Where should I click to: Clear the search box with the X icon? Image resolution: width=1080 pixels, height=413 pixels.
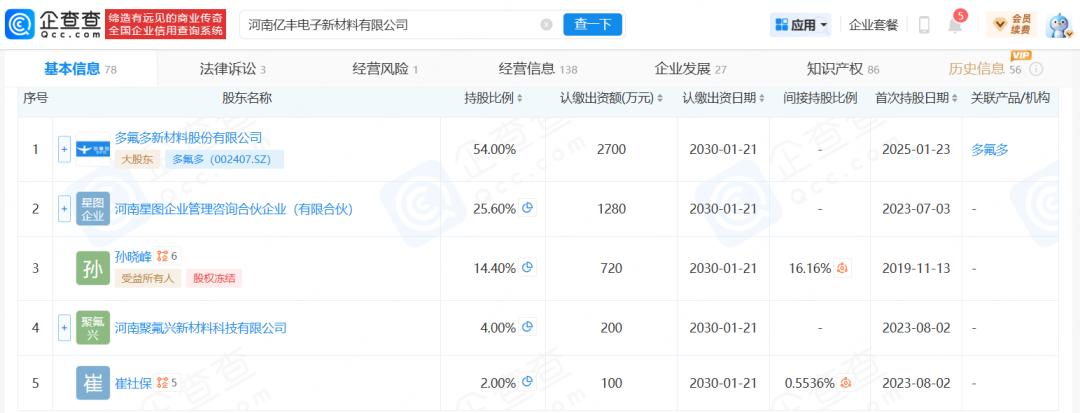(x=546, y=25)
